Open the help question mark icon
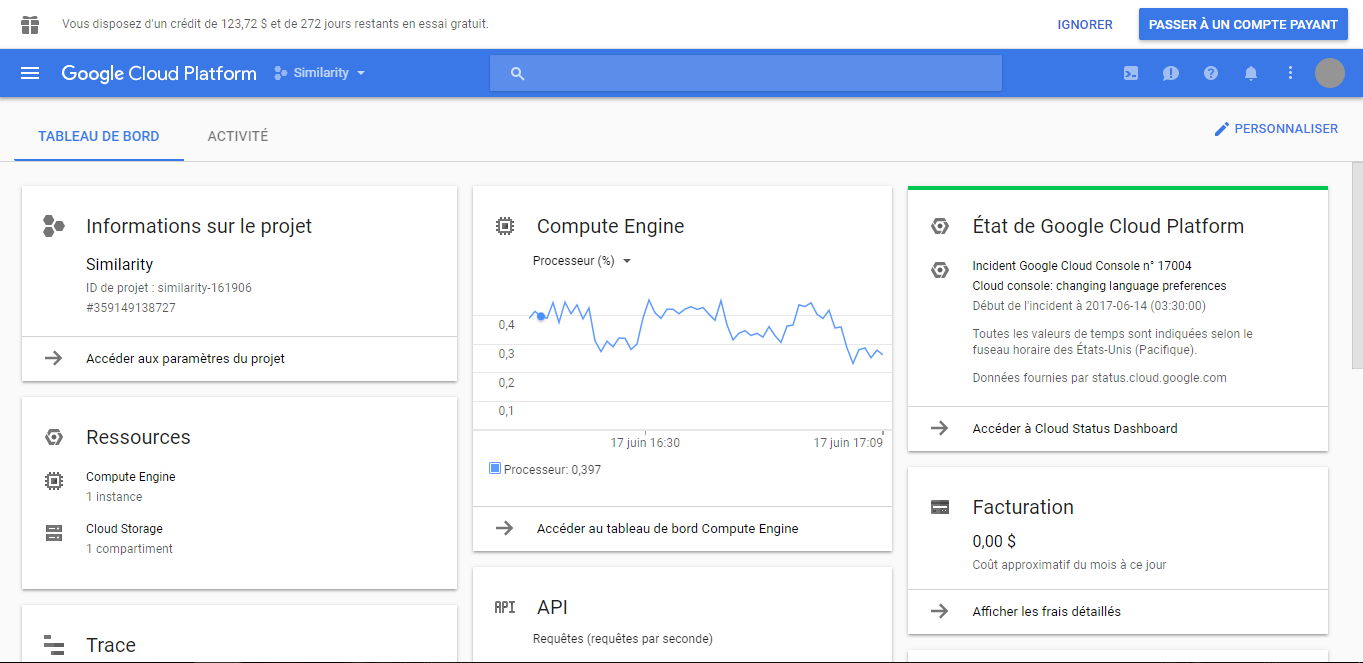The image size is (1363, 663). tap(1210, 72)
